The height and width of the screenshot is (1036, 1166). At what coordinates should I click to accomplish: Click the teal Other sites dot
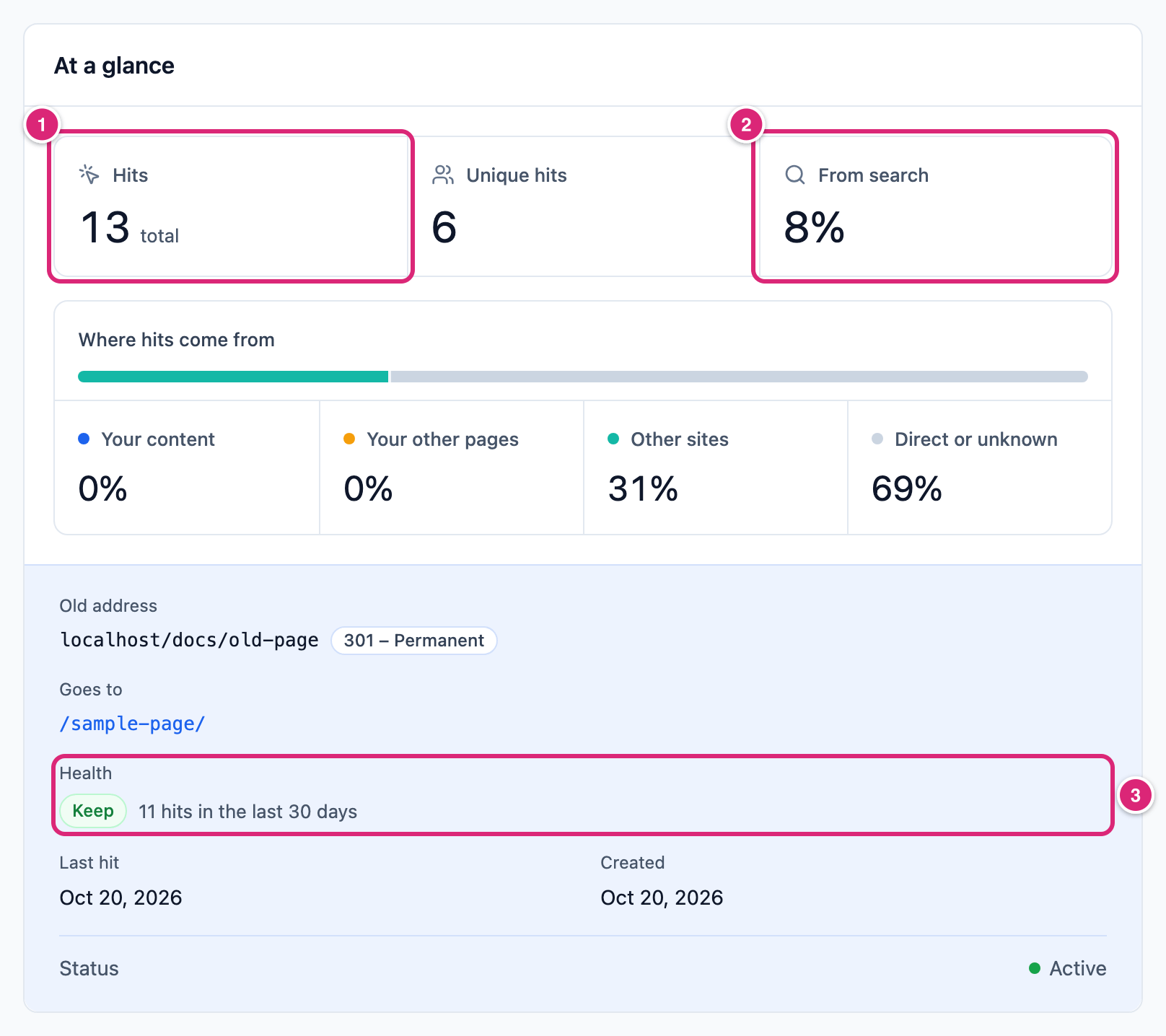[x=613, y=439]
